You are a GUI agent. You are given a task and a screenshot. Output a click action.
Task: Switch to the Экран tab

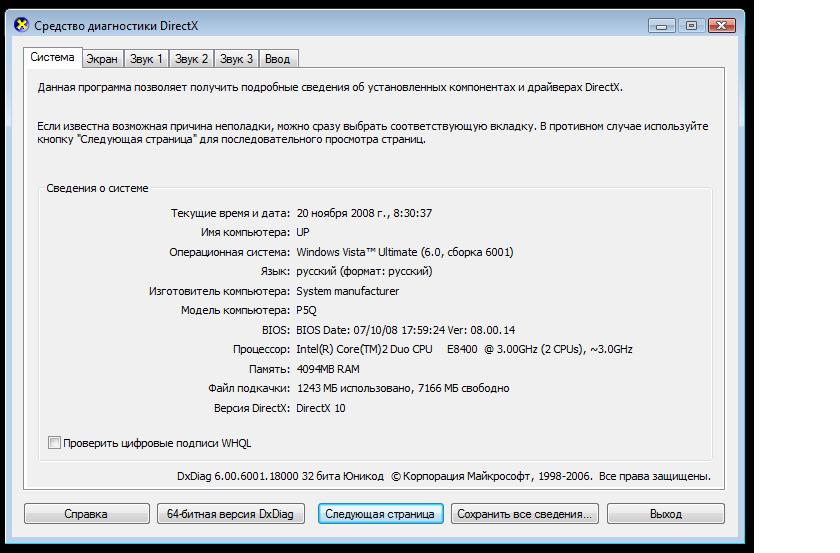click(102, 59)
